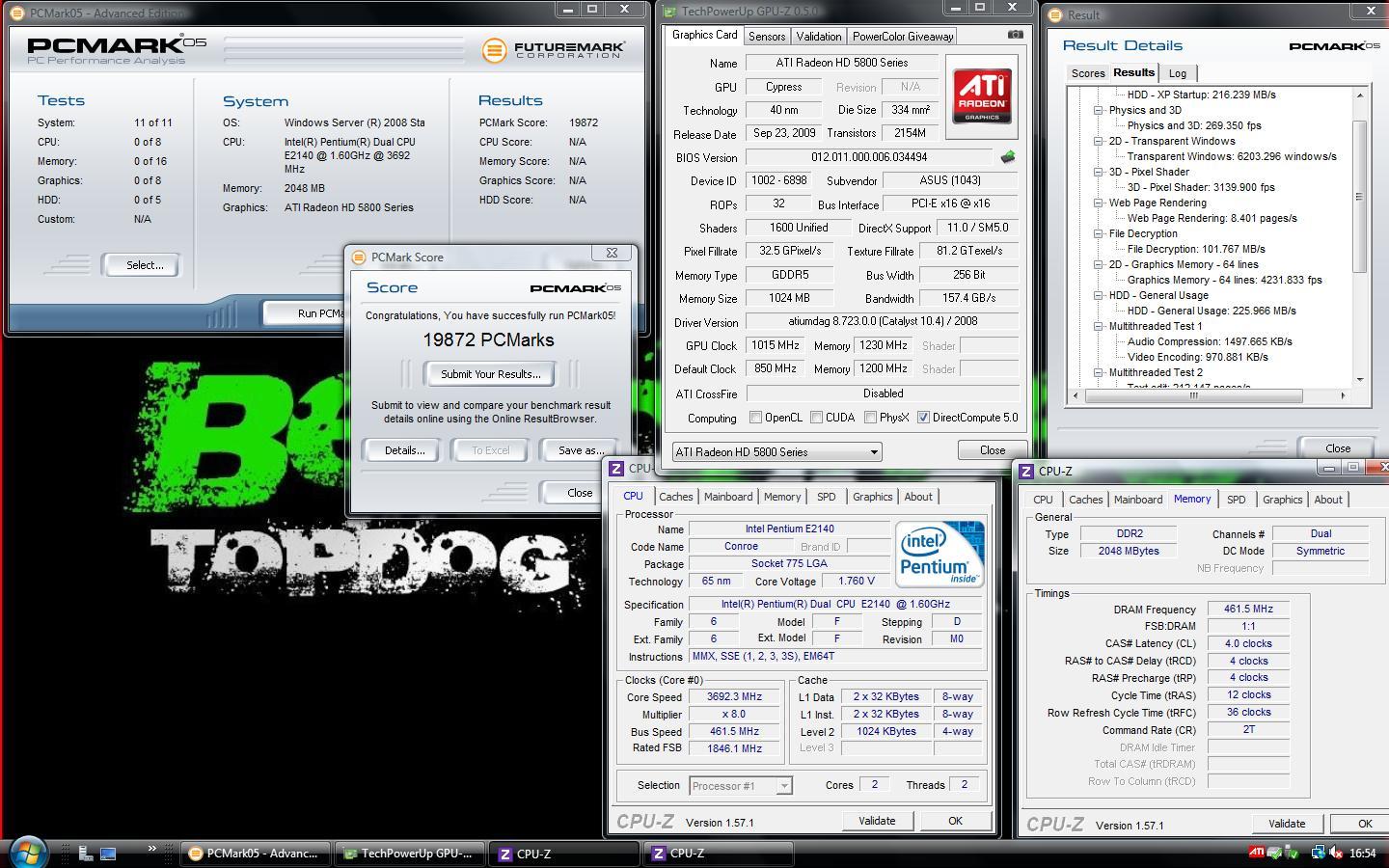Click the scroll right arrow in Result Details
The width and height of the screenshot is (1389, 868).
pyautogui.click(x=1343, y=395)
